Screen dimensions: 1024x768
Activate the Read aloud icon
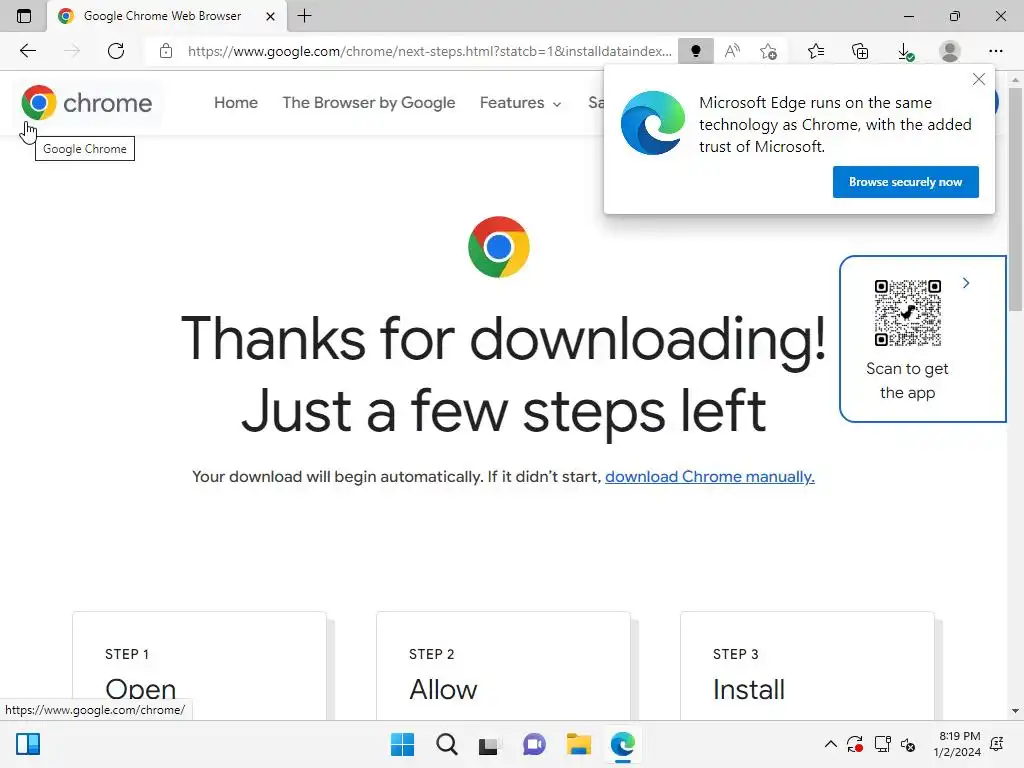pyautogui.click(x=732, y=51)
